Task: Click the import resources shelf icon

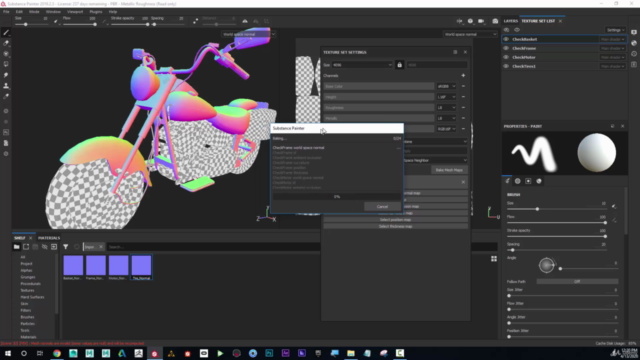Action: pos(54,247)
